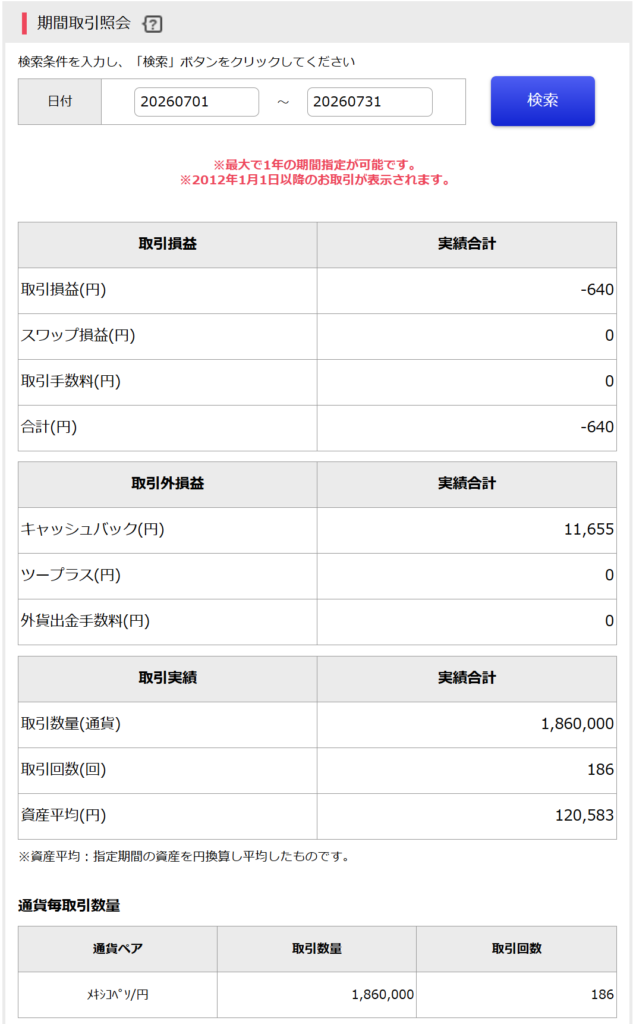Select the ツープラス(円) row label
The image size is (633, 1024).
(71, 575)
